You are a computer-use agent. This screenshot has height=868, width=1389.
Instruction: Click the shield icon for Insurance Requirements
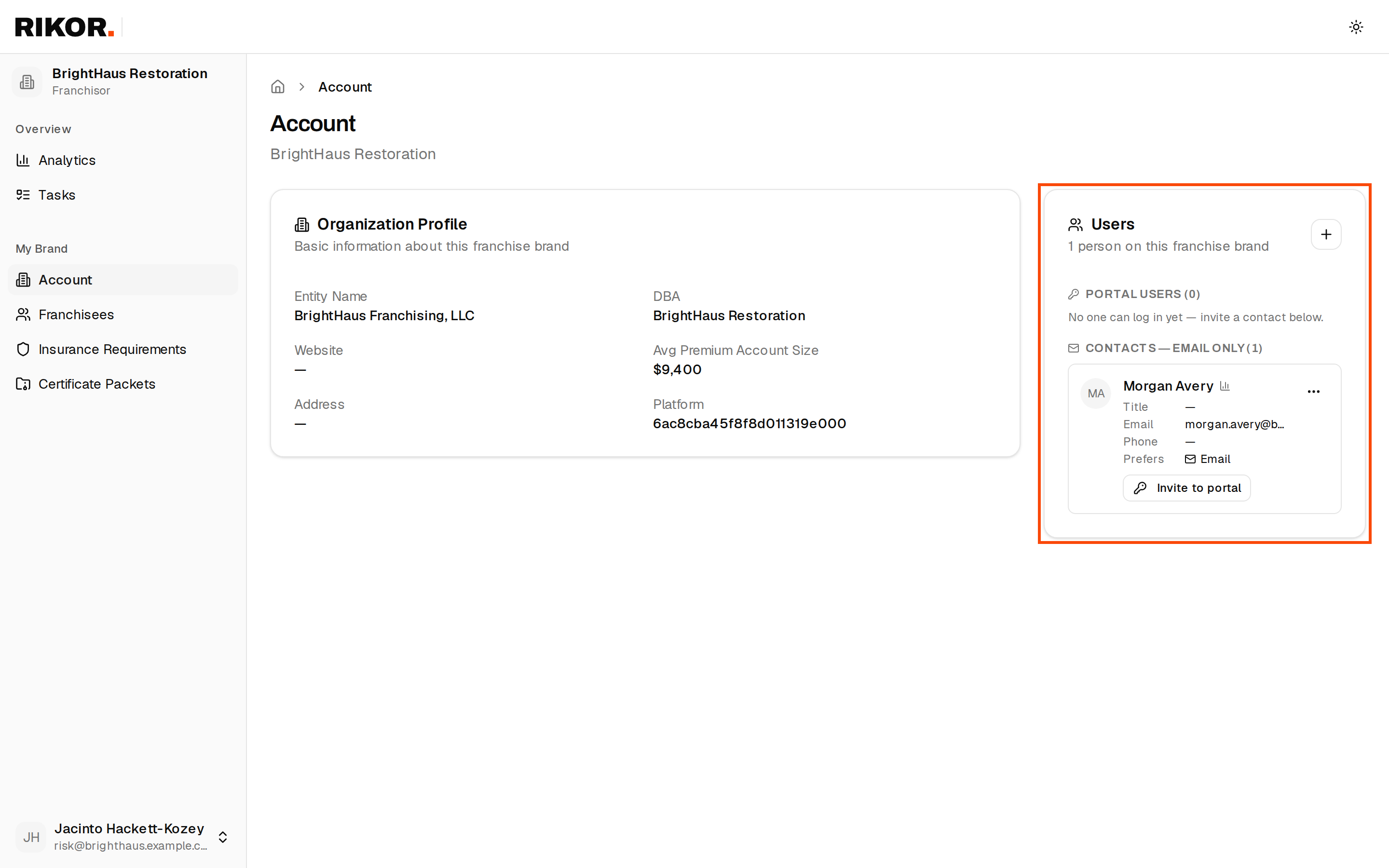click(23, 349)
